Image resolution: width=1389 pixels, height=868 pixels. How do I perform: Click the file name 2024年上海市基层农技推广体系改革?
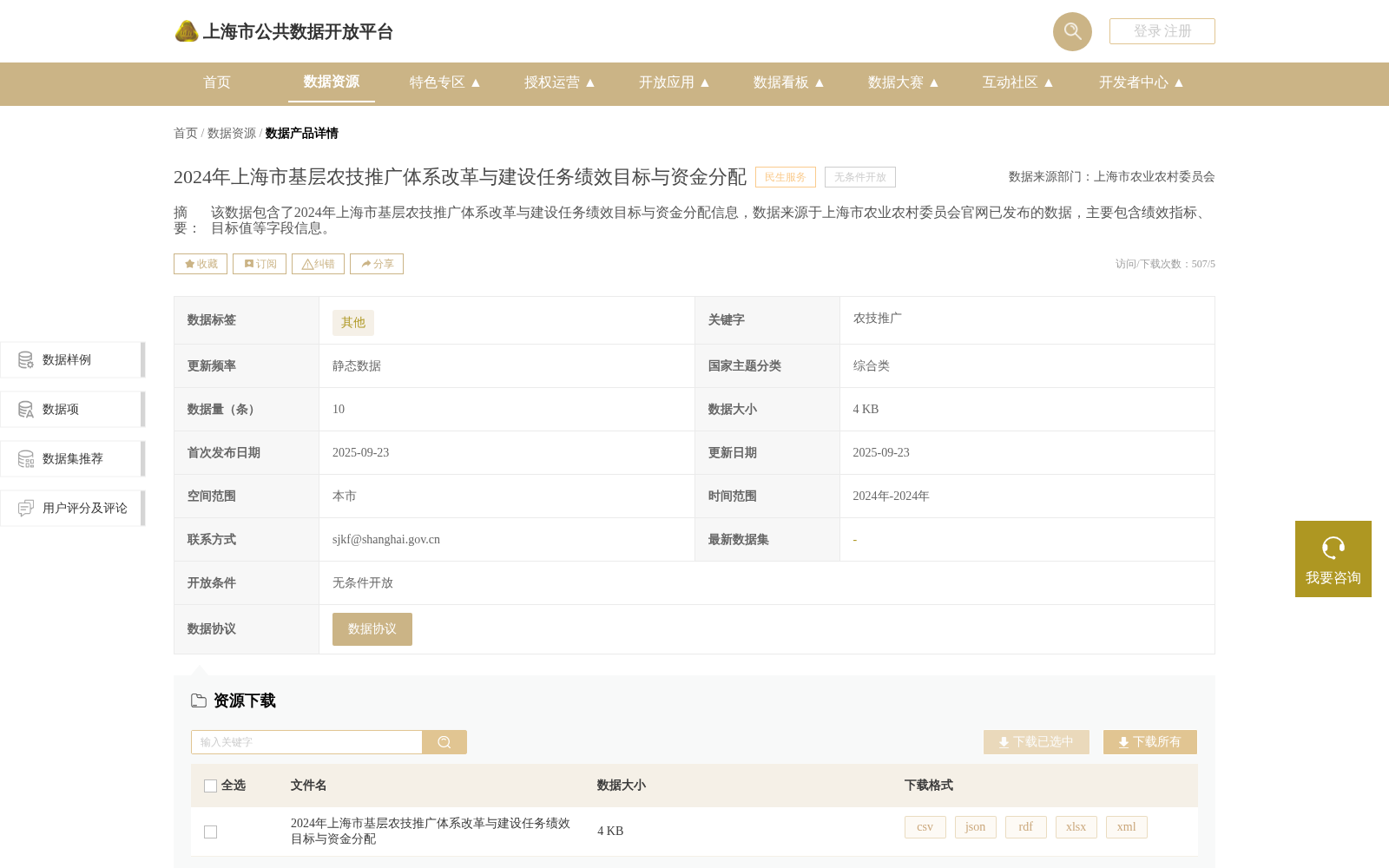pyautogui.click(x=431, y=832)
